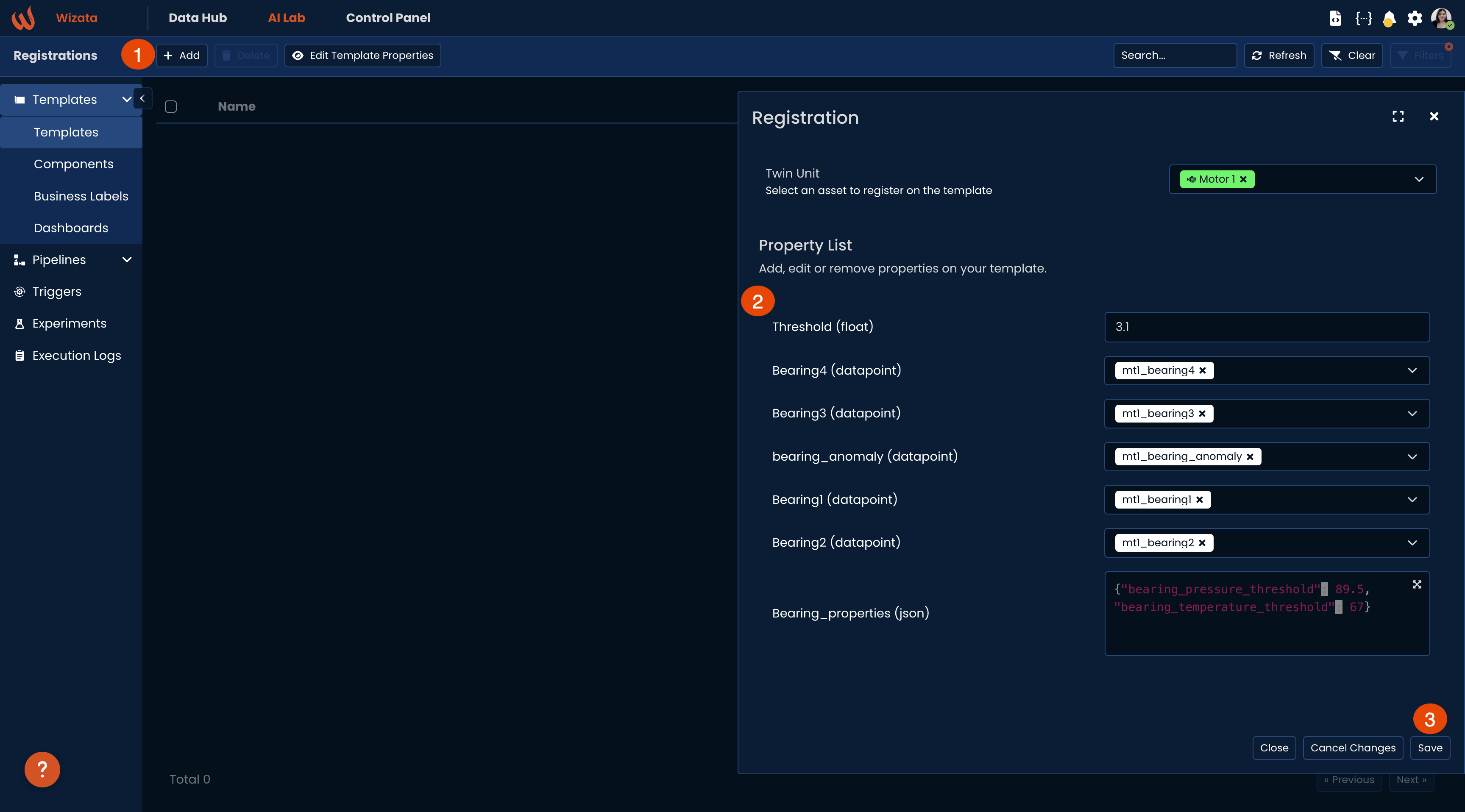Toggle Pipelines section expand arrow
The width and height of the screenshot is (1465, 812).
(x=126, y=260)
